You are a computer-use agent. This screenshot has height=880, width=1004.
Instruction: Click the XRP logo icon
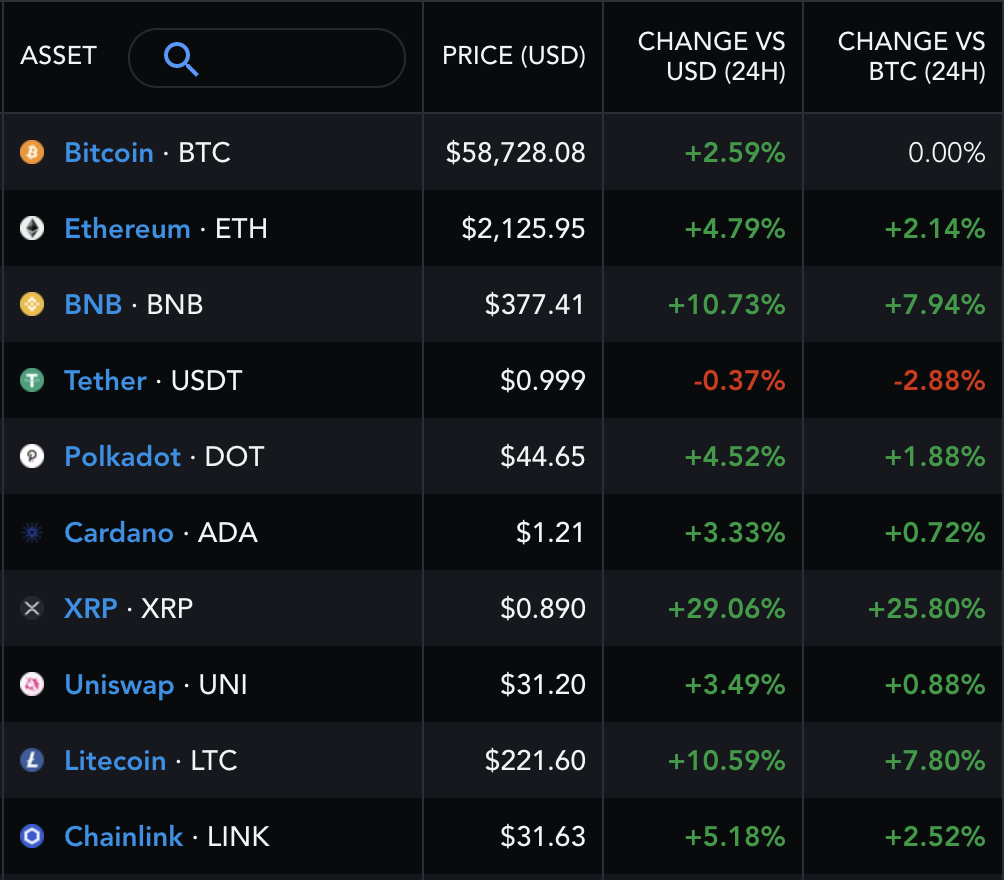[x=32, y=609]
